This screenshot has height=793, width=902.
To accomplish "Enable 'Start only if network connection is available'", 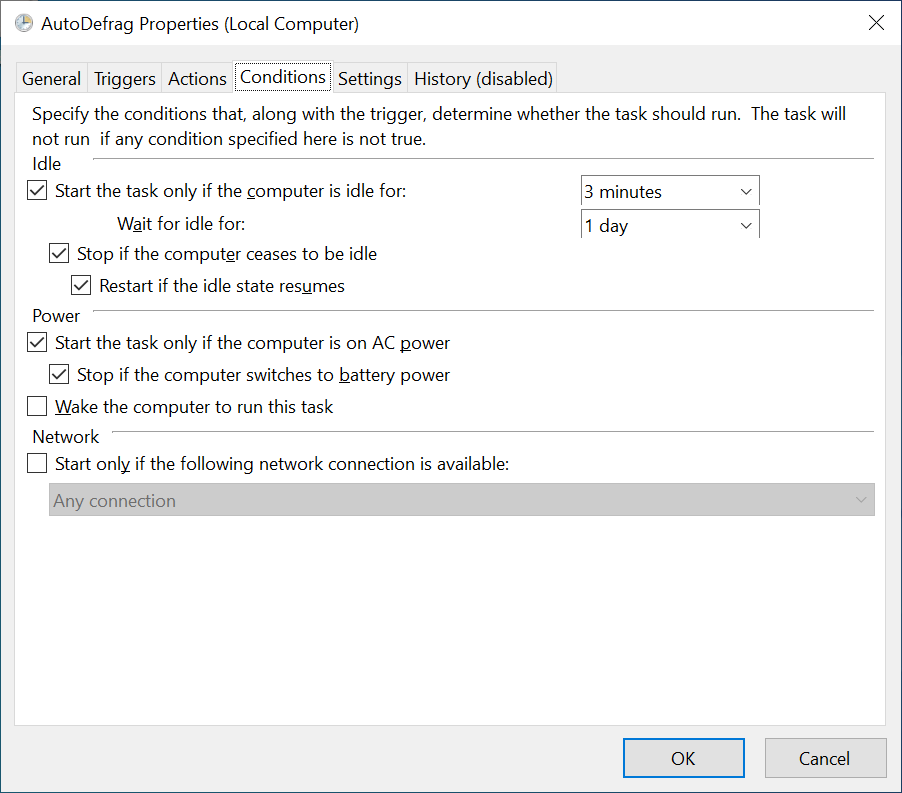I will (37, 464).
